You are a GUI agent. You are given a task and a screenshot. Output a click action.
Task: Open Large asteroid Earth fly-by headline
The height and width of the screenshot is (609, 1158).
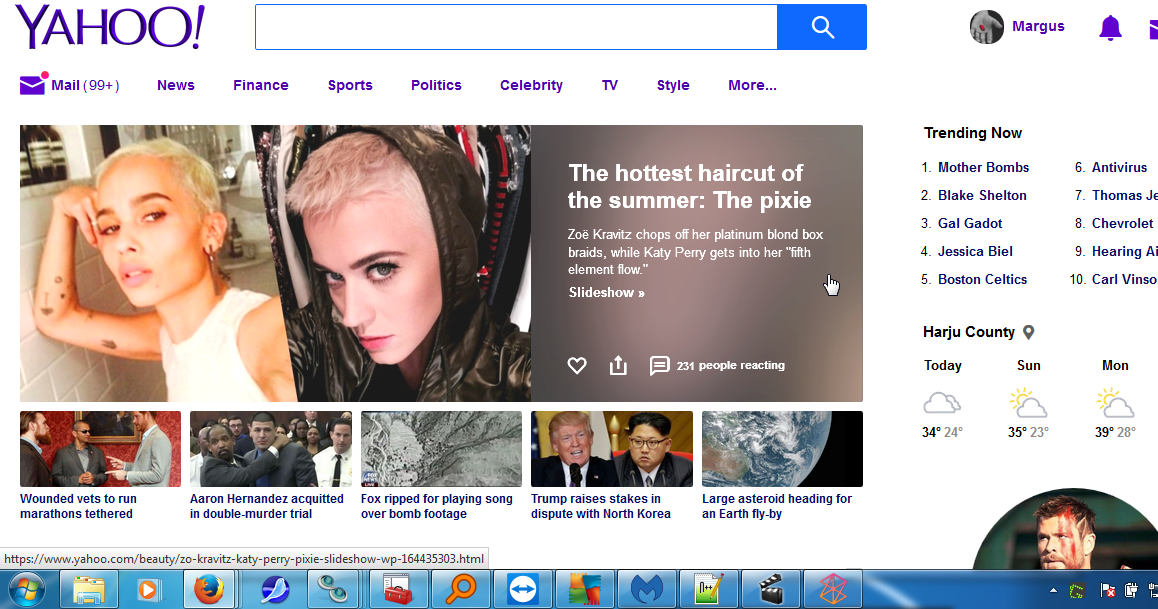click(x=777, y=506)
